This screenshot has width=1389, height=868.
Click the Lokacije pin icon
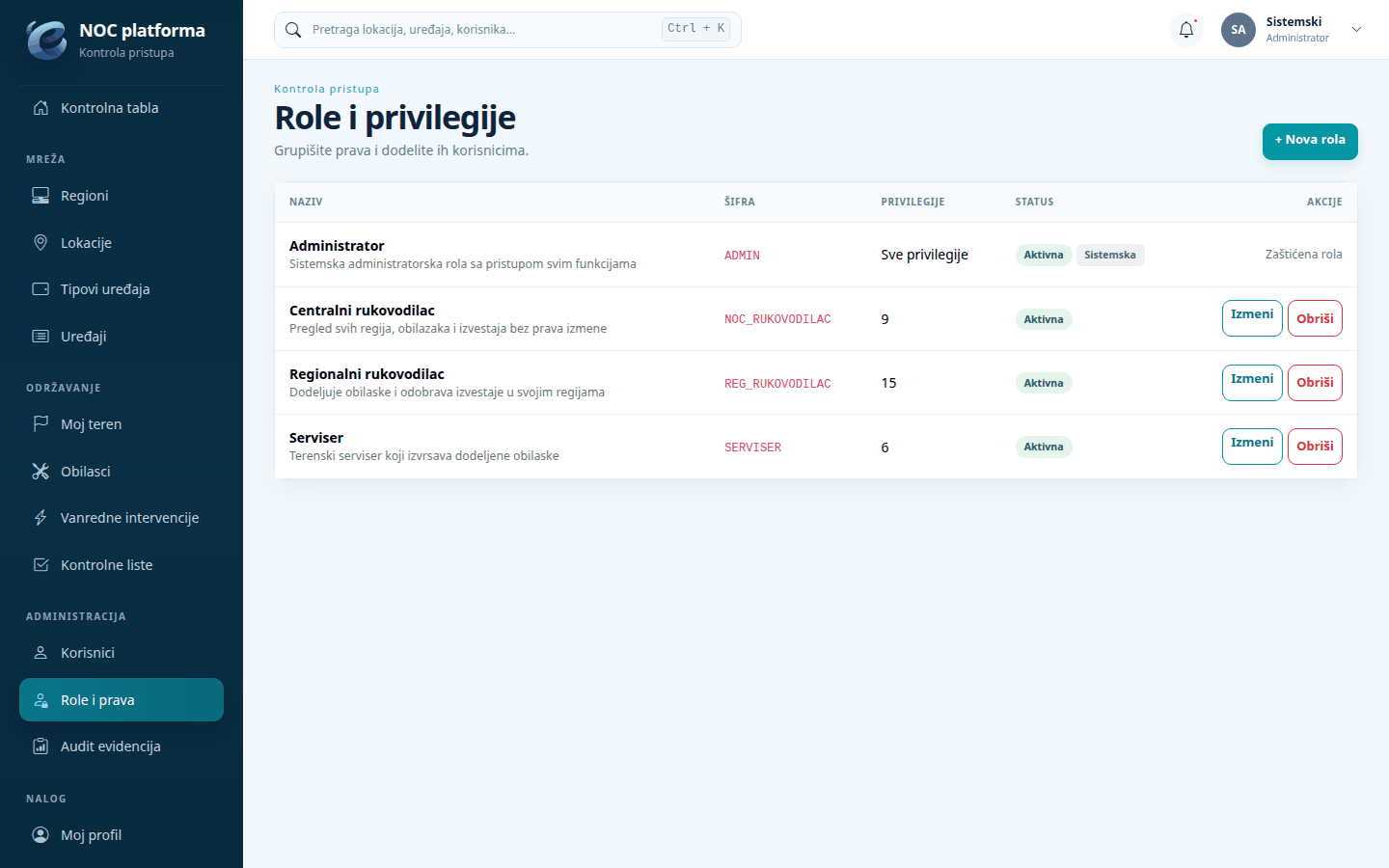point(41,243)
